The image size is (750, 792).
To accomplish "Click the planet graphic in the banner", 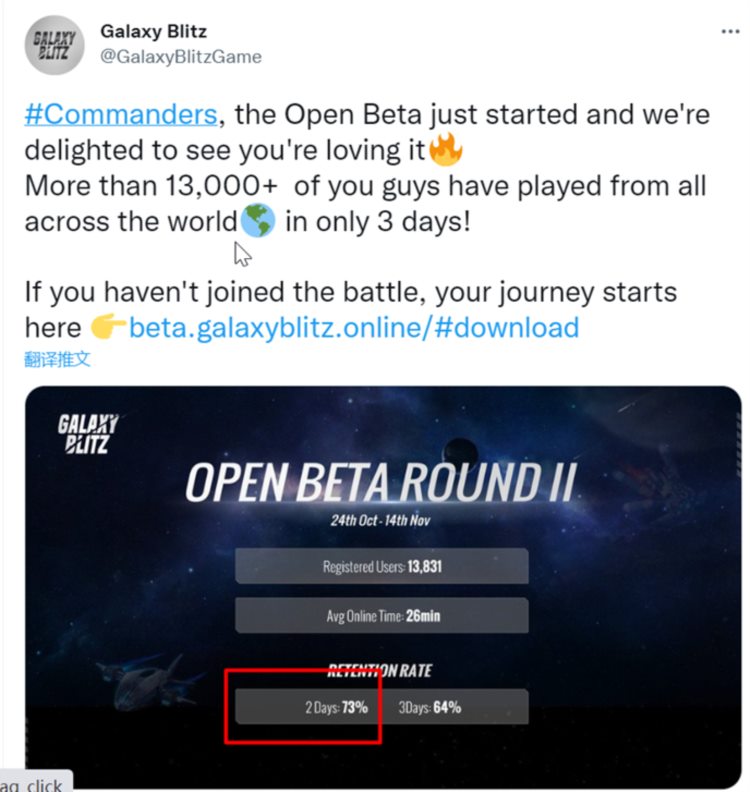I will coord(459,454).
